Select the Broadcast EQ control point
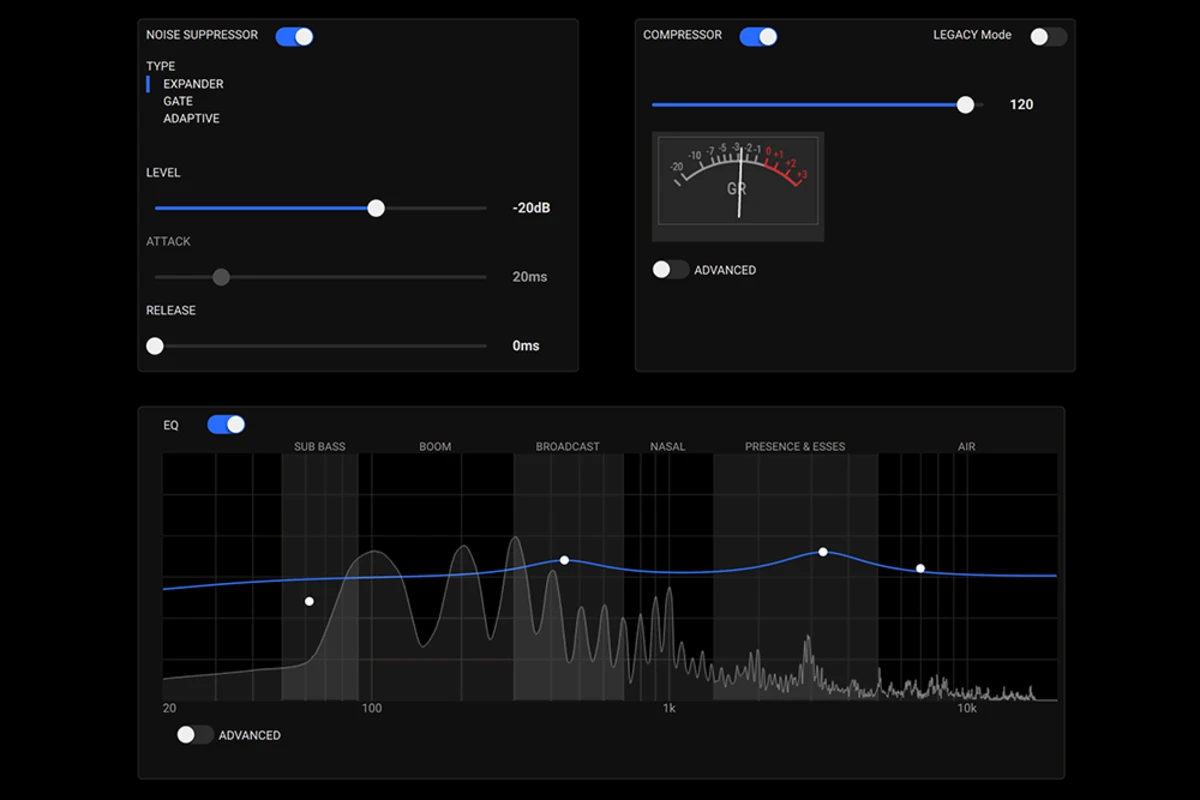This screenshot has width=1200, height=800. click(564, 560)
